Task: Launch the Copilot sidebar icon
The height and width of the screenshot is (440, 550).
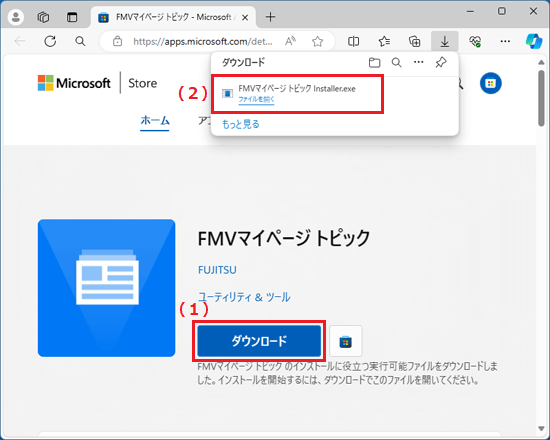Action: [x=534, y=41]
